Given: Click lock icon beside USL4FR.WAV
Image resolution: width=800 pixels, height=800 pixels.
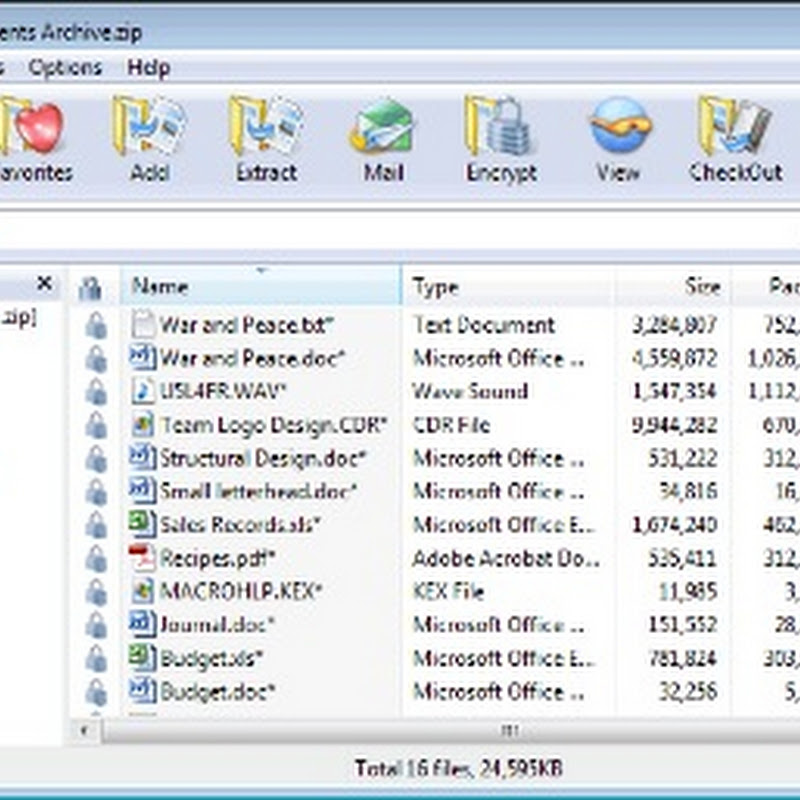Looking at the screenshot, I should (x=96, y=392).
